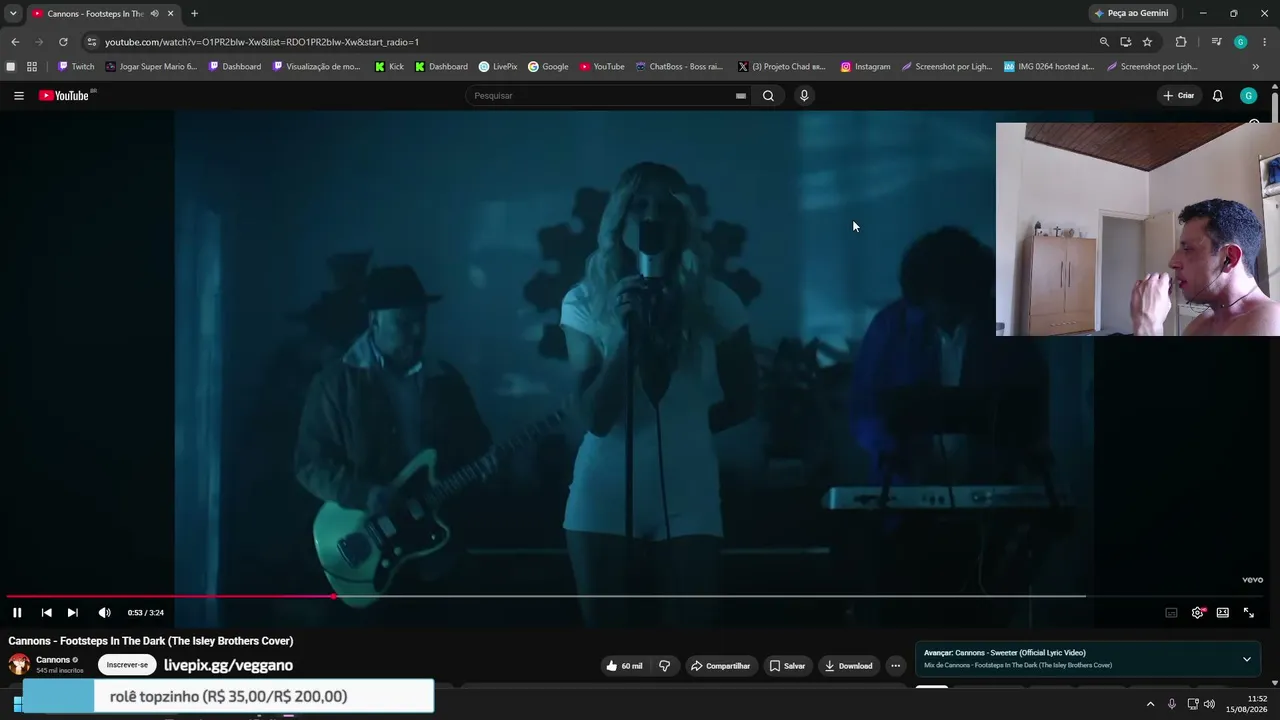
Task: Reload the current page
Action: click(63, 42)
